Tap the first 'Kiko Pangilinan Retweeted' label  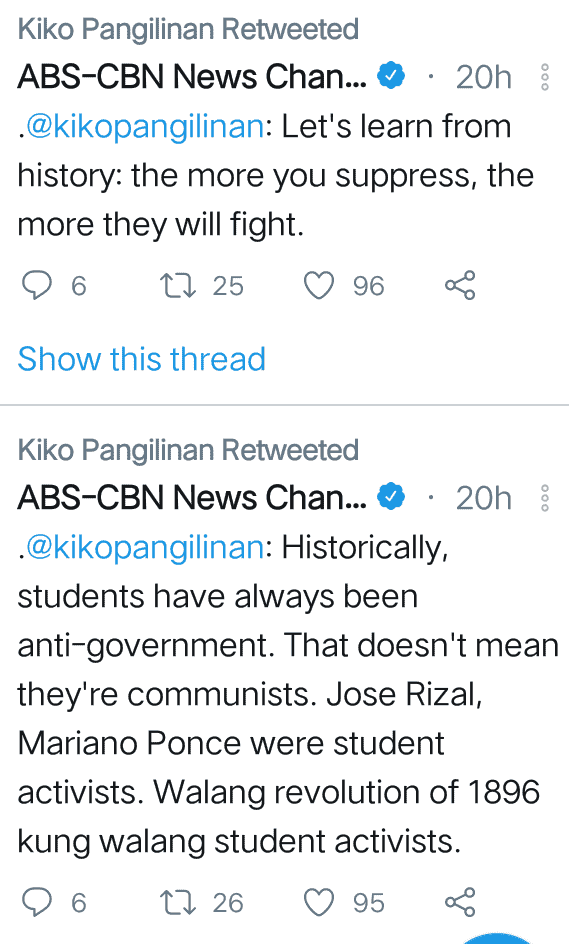188,29
